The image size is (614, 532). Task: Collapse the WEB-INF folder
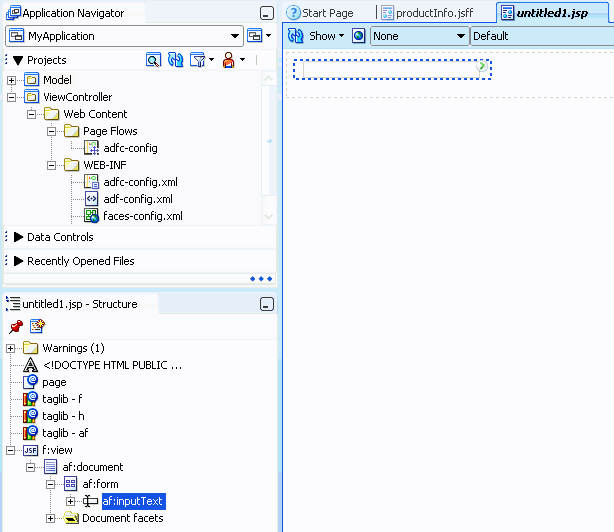pos(51,165)
